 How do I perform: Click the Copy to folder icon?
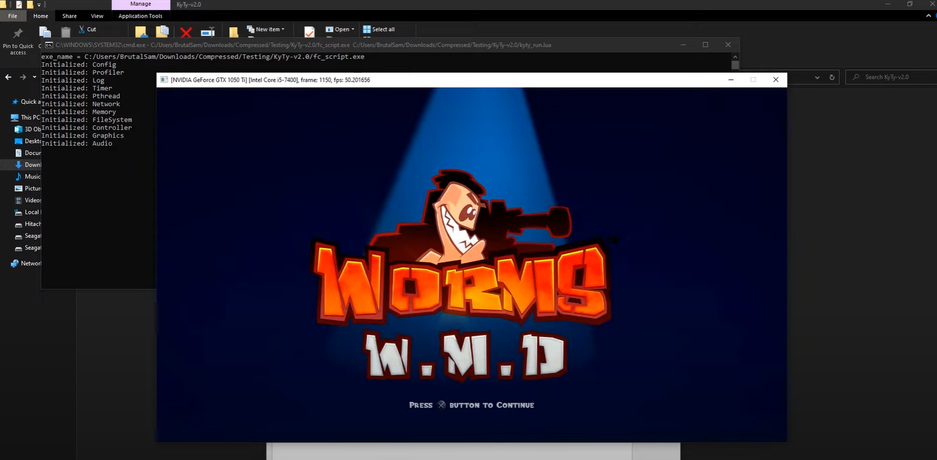tap(162, 32)
